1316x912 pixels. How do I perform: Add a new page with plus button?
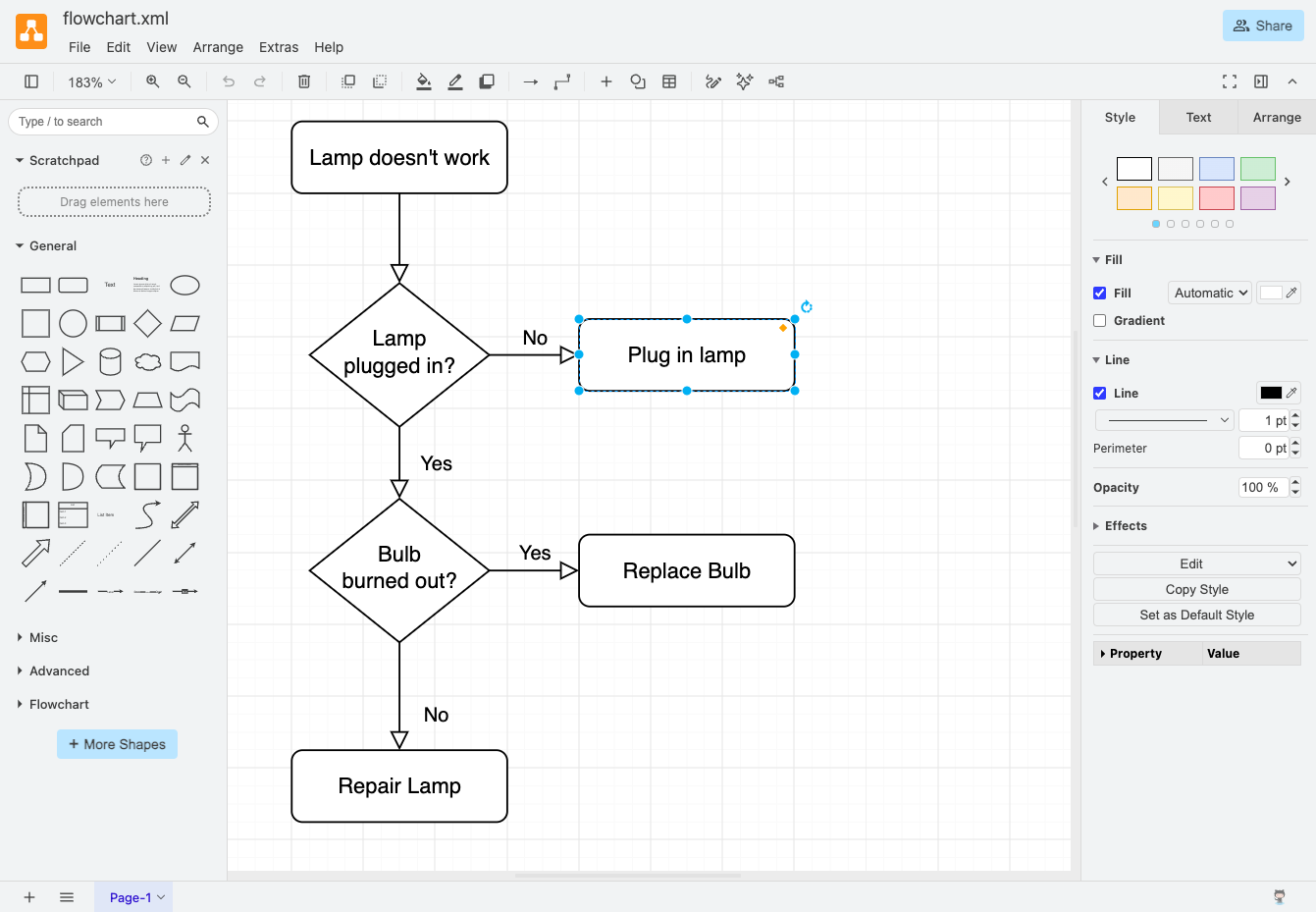[x=29, y=896]
